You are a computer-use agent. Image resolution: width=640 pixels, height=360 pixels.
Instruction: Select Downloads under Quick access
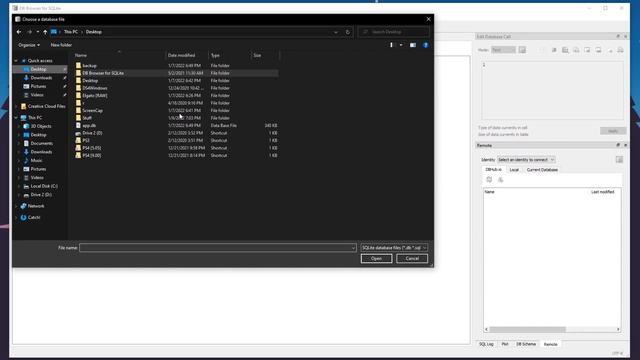(x=41, y=78)
